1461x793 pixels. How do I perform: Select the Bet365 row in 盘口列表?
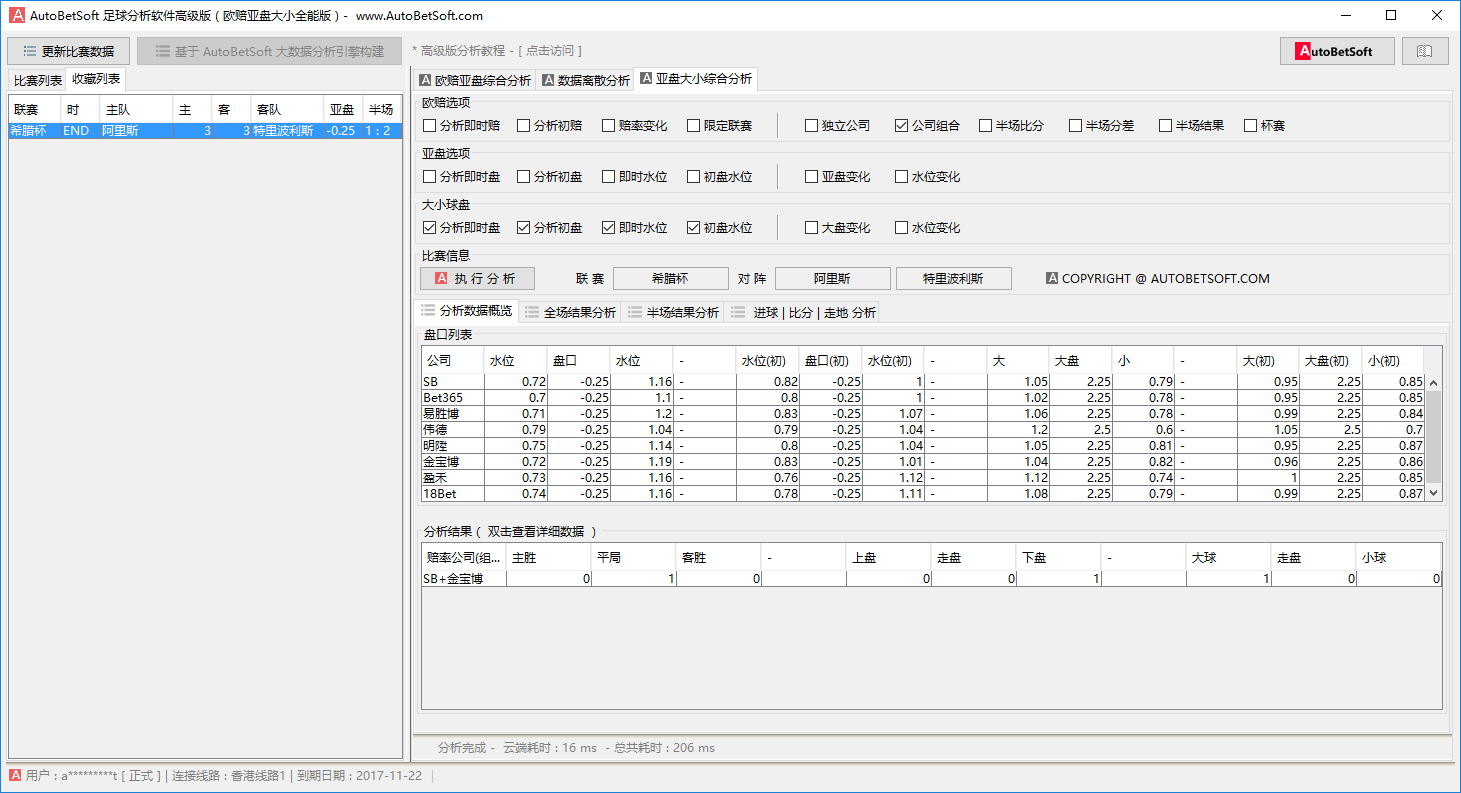[x=924, y=398]
